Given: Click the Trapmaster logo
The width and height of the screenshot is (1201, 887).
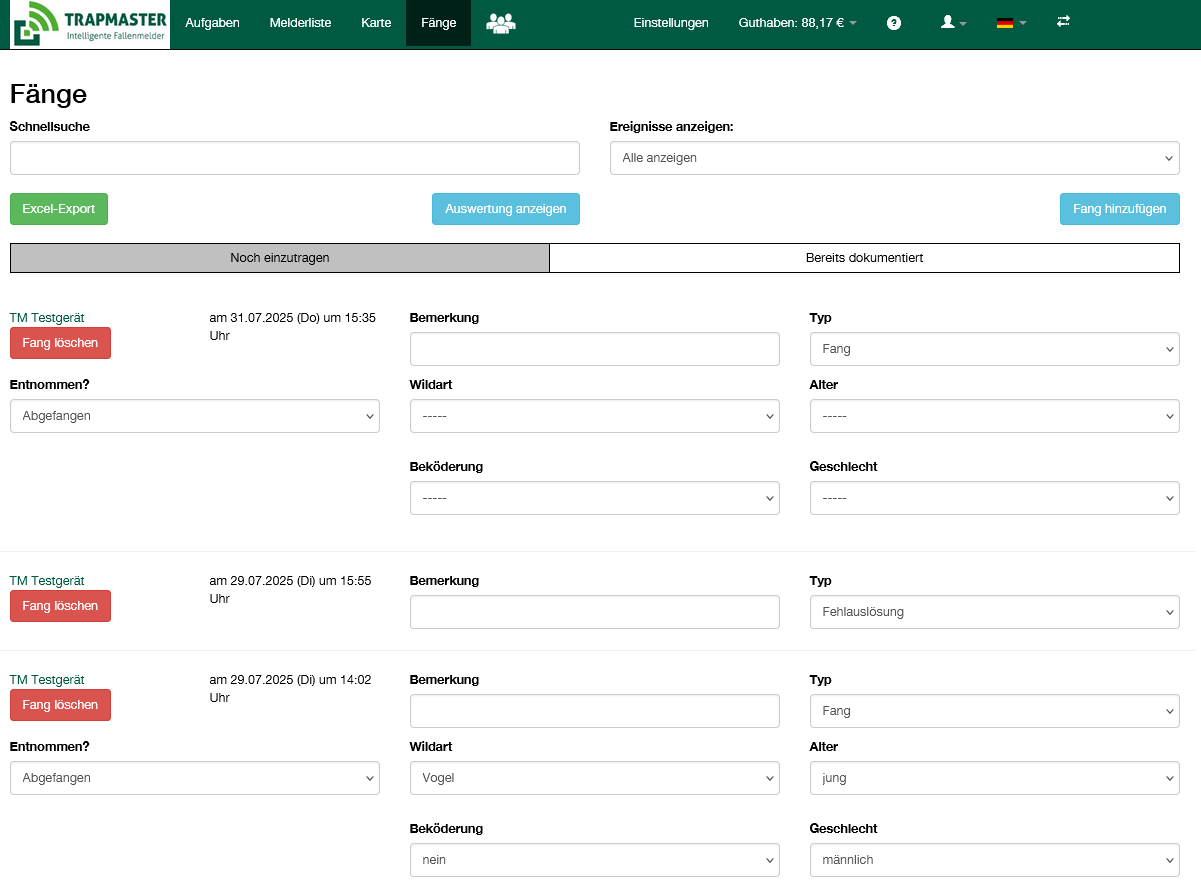Looking at the screenshot, I should (90, 25).
